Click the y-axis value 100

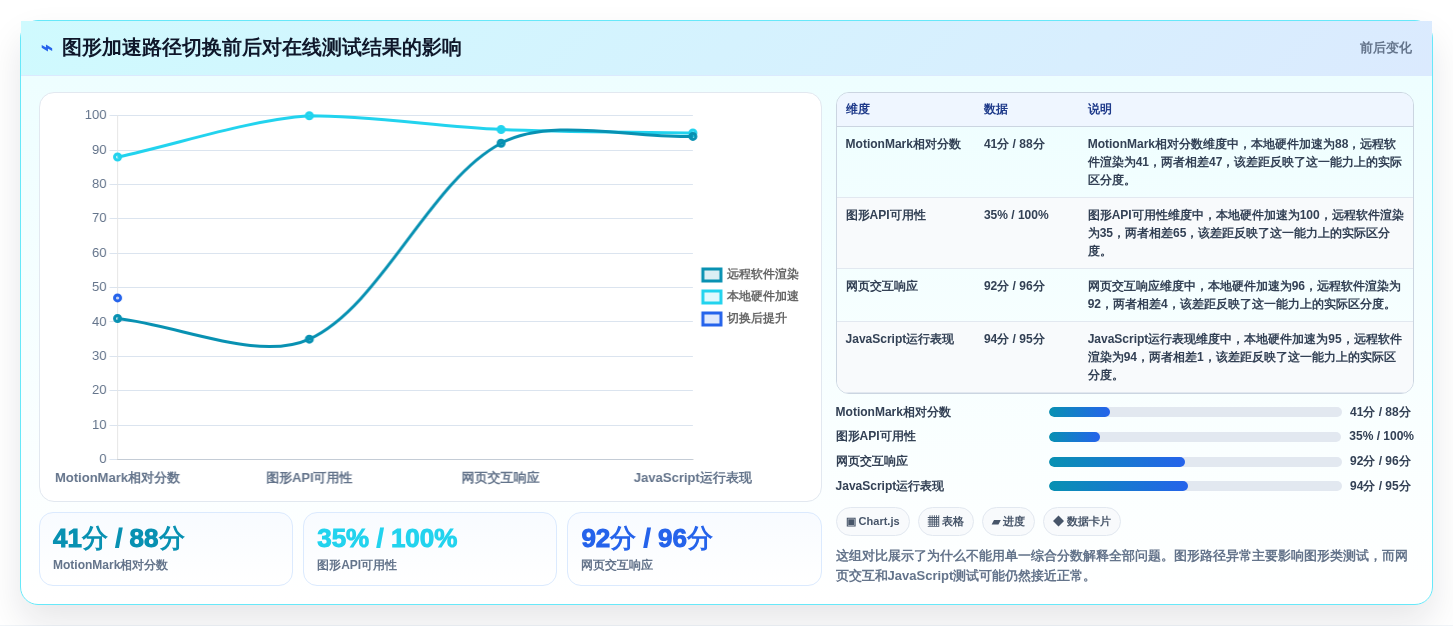[95, 115]
